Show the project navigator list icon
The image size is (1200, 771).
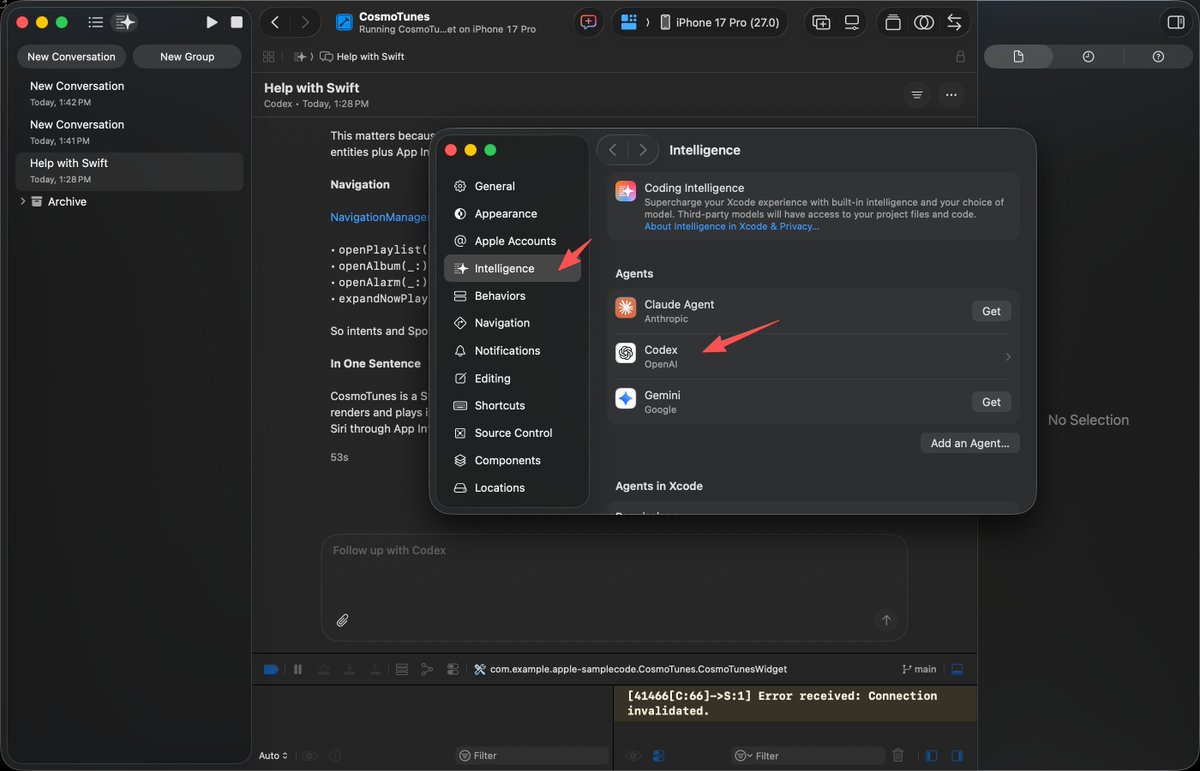[x=95, y=22]
